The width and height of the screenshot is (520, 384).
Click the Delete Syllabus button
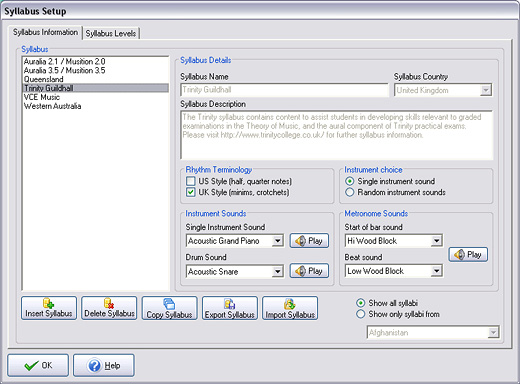(109, 308)
